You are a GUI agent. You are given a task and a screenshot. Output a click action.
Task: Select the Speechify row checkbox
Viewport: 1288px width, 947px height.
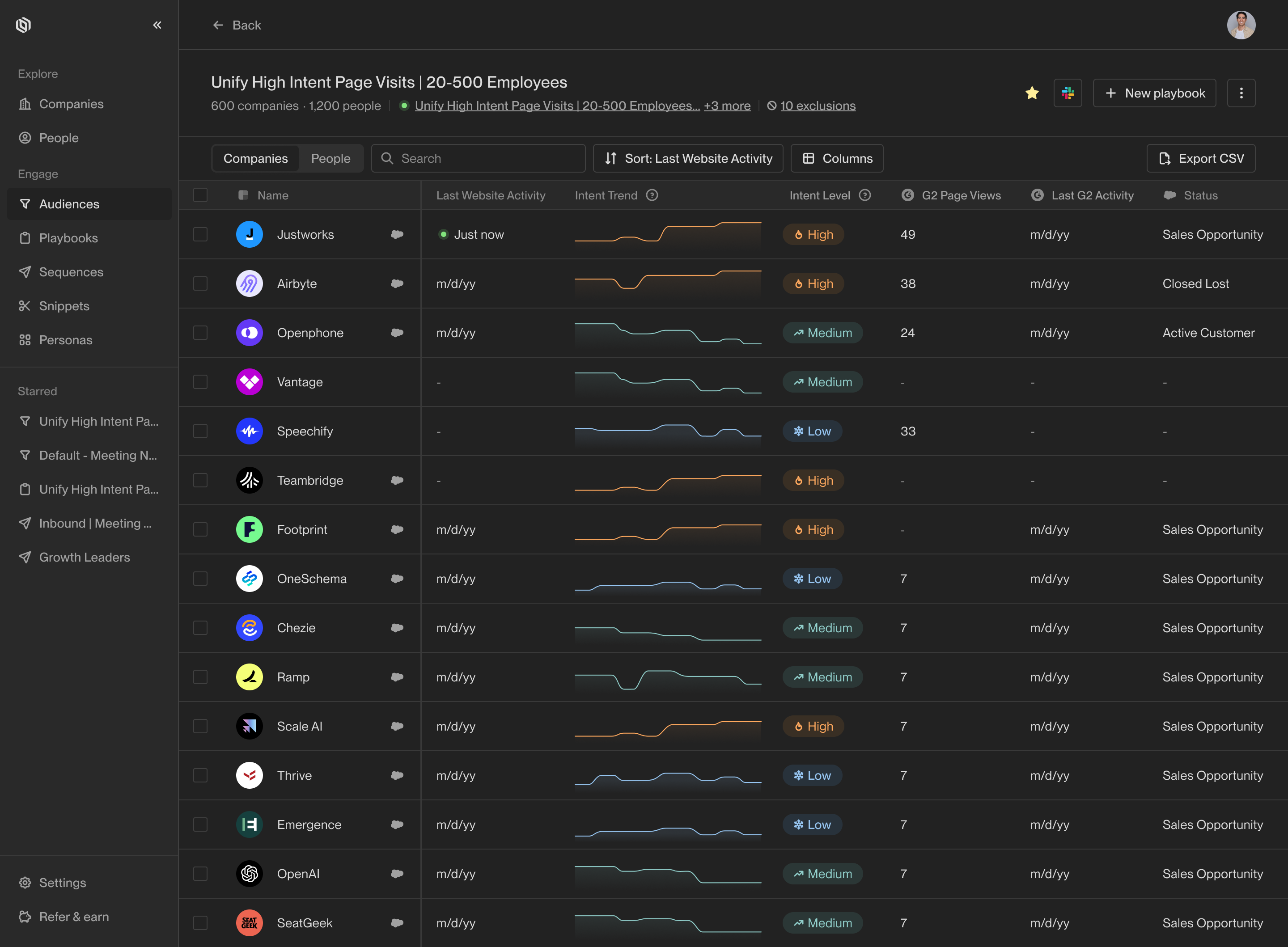(200, 431)
